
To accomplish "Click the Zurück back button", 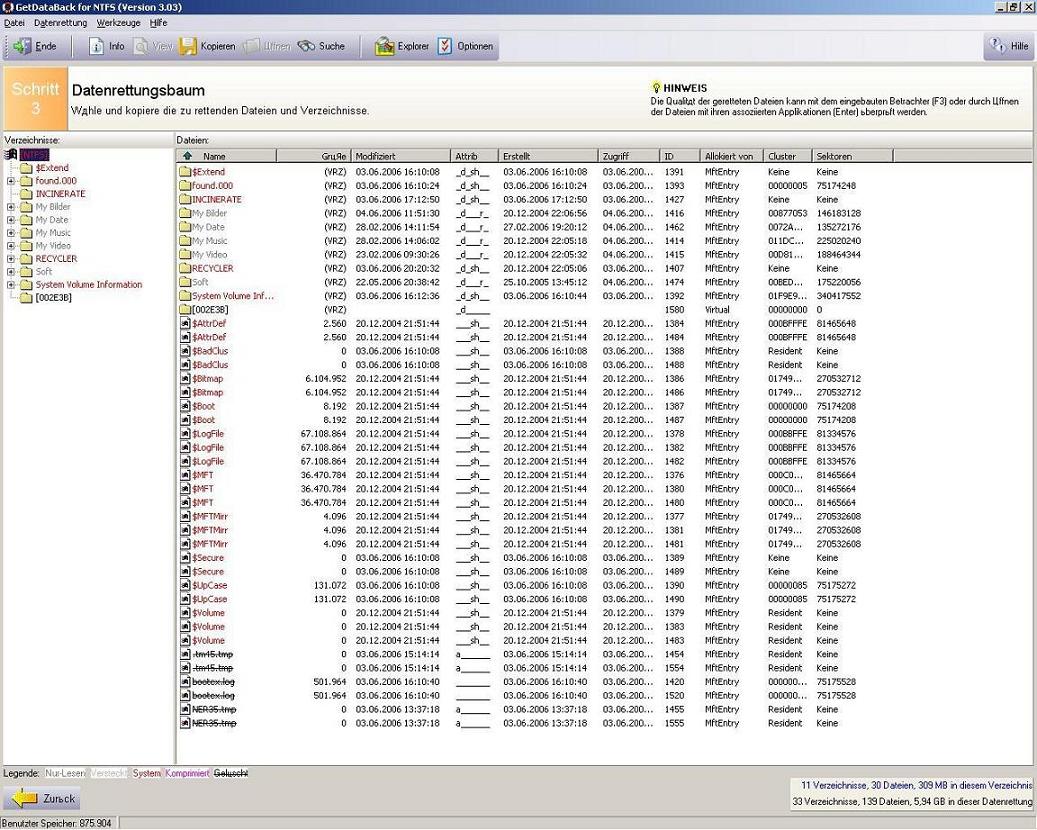I will tap(43, 799).
